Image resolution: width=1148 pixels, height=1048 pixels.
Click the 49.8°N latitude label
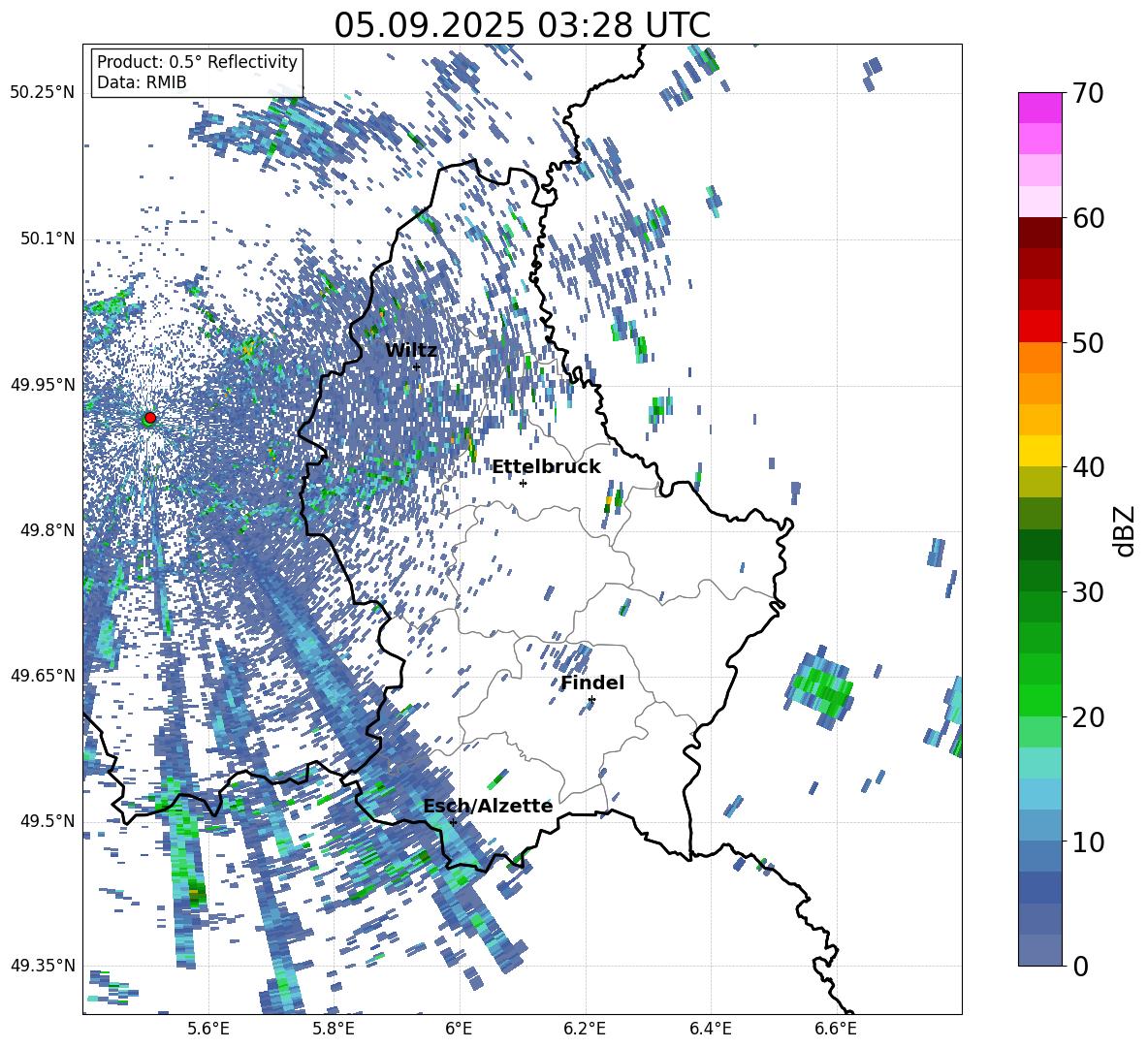pyautogui.click(x=49, y=530)
